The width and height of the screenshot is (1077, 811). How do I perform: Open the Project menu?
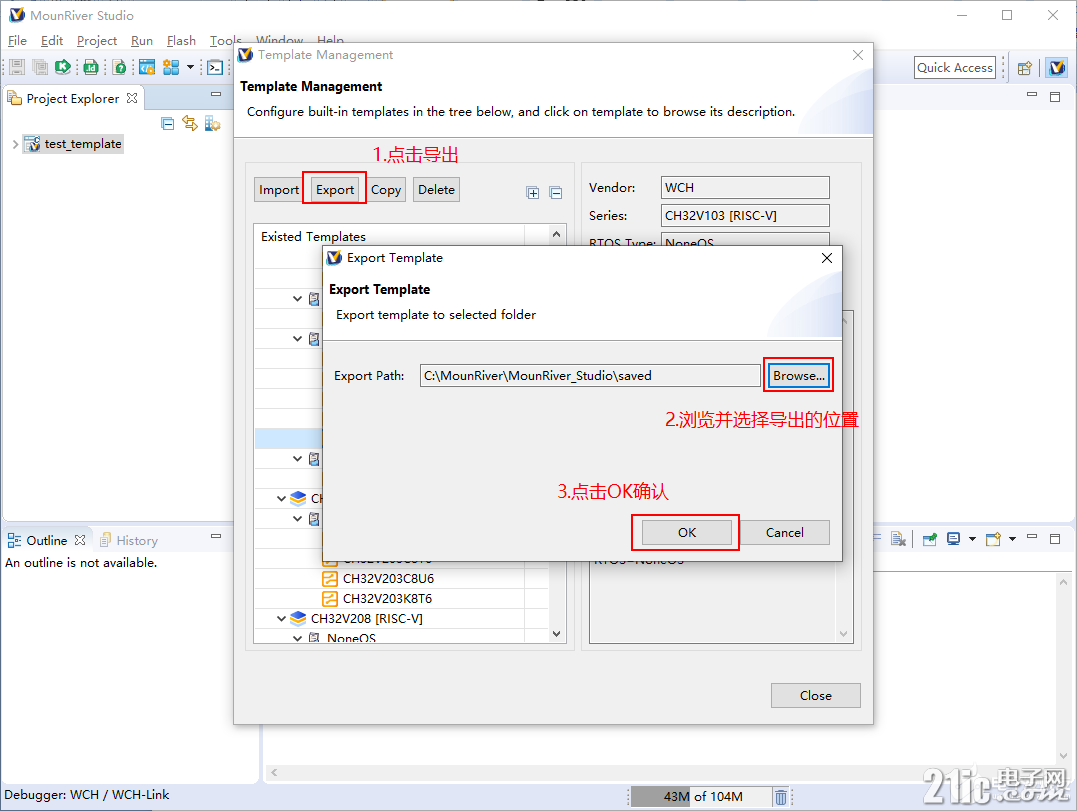tap(97, 41)
